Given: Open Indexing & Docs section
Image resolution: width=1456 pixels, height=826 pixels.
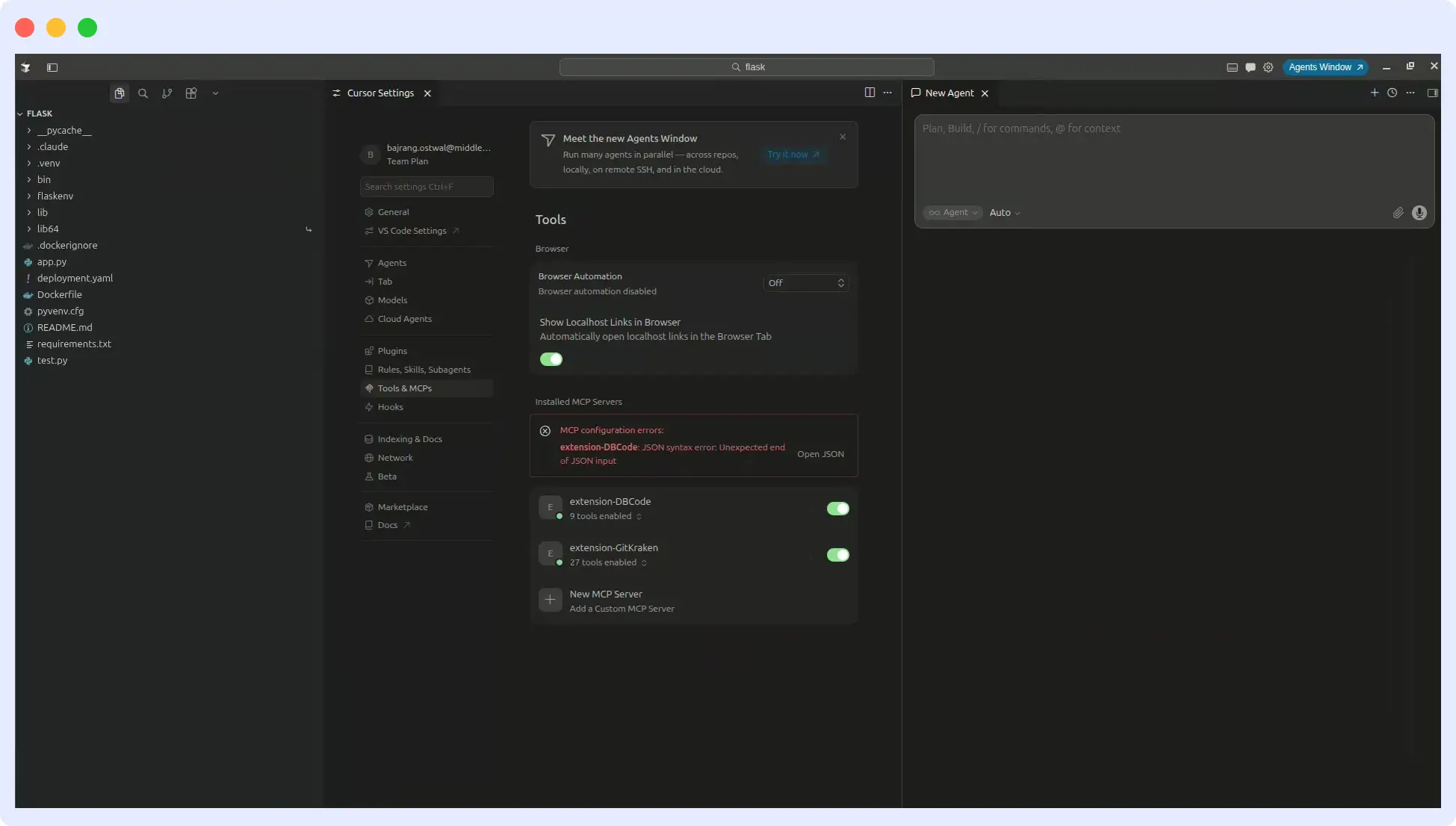Looking at the screenshot, I should (x=427, y=439).
